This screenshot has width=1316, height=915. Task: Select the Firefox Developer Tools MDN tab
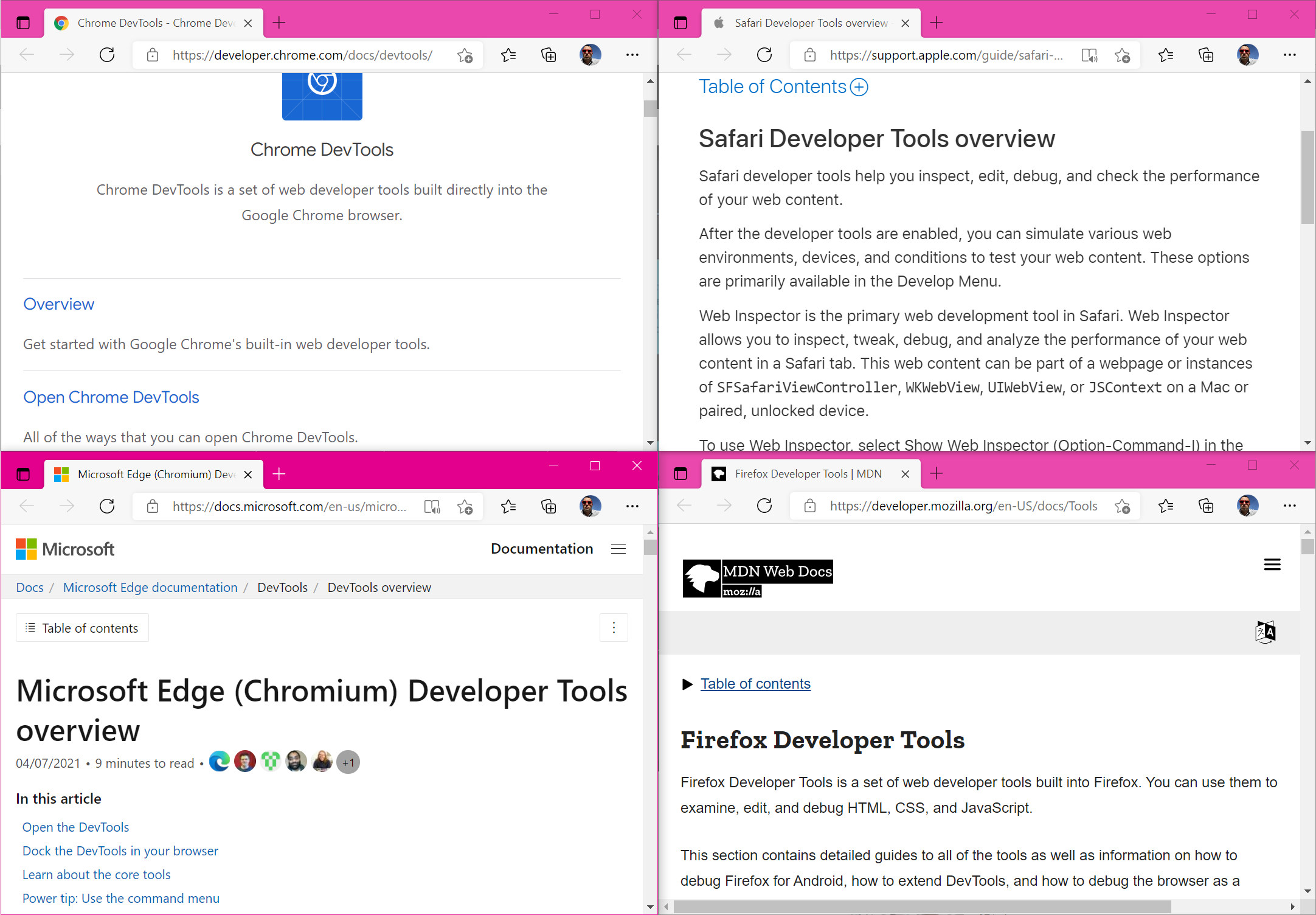tap(800, 473)
